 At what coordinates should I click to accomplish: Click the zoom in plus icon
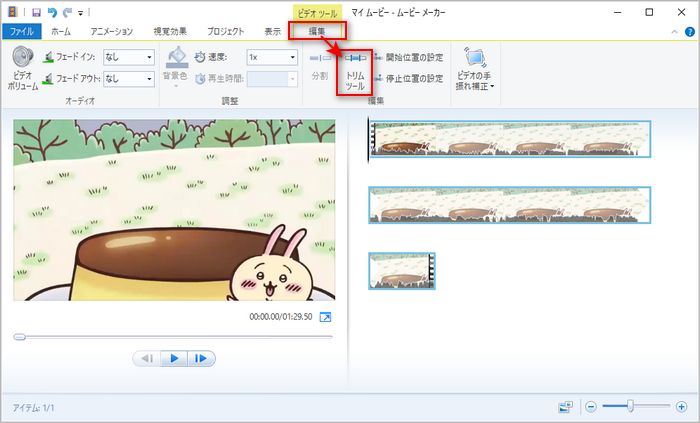681,407
